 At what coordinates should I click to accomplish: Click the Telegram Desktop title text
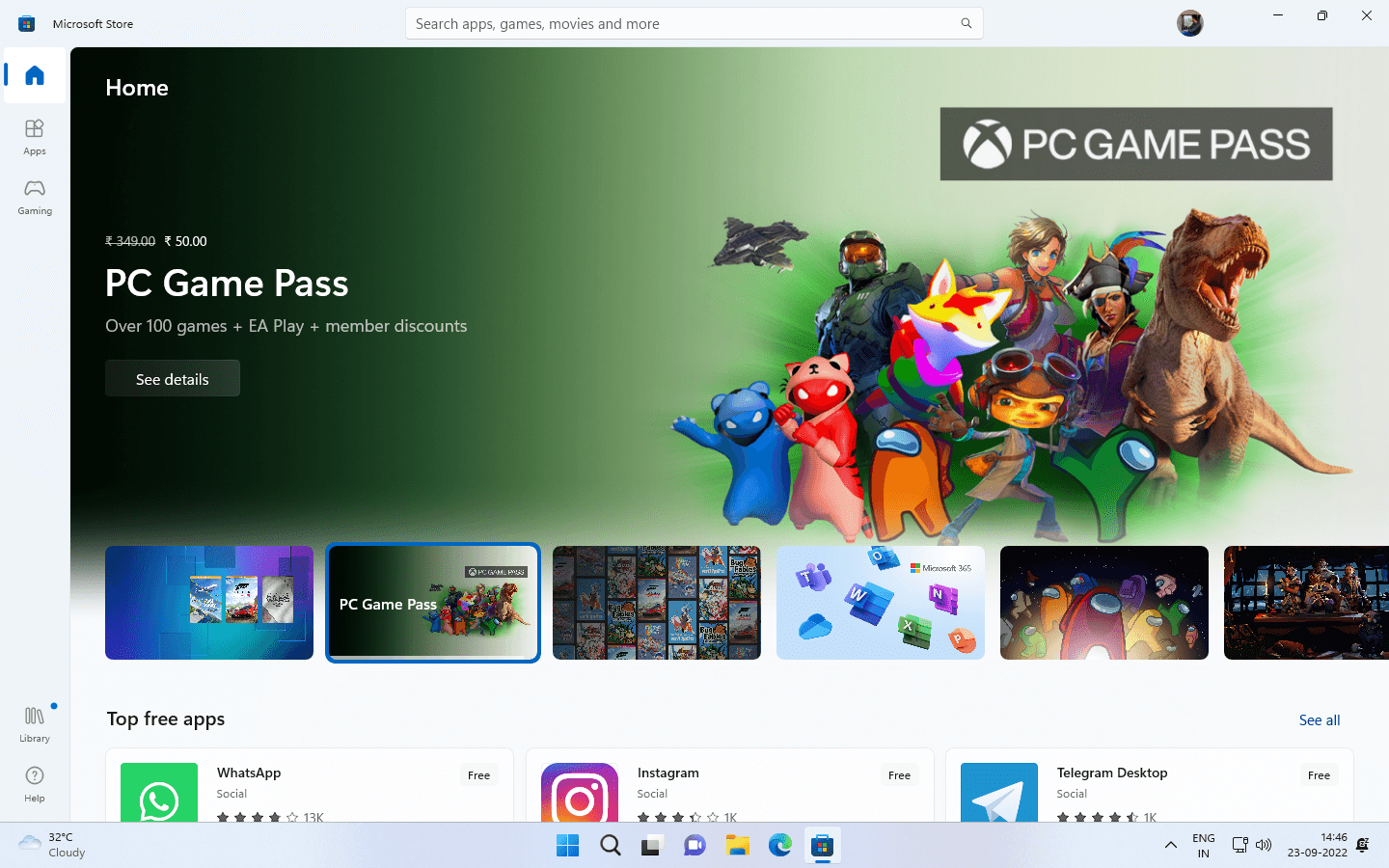[1112, 773]
